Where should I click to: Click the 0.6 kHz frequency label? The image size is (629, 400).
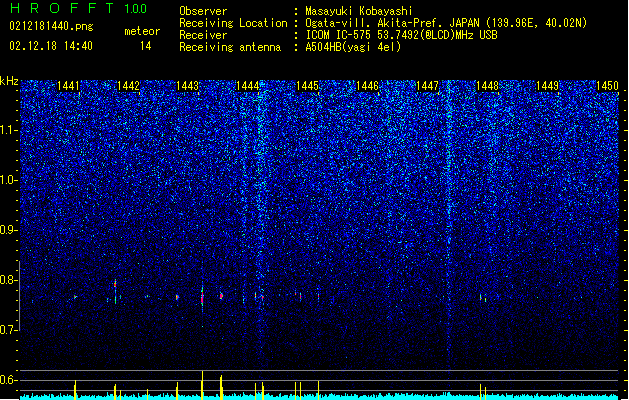pos(8,380)
